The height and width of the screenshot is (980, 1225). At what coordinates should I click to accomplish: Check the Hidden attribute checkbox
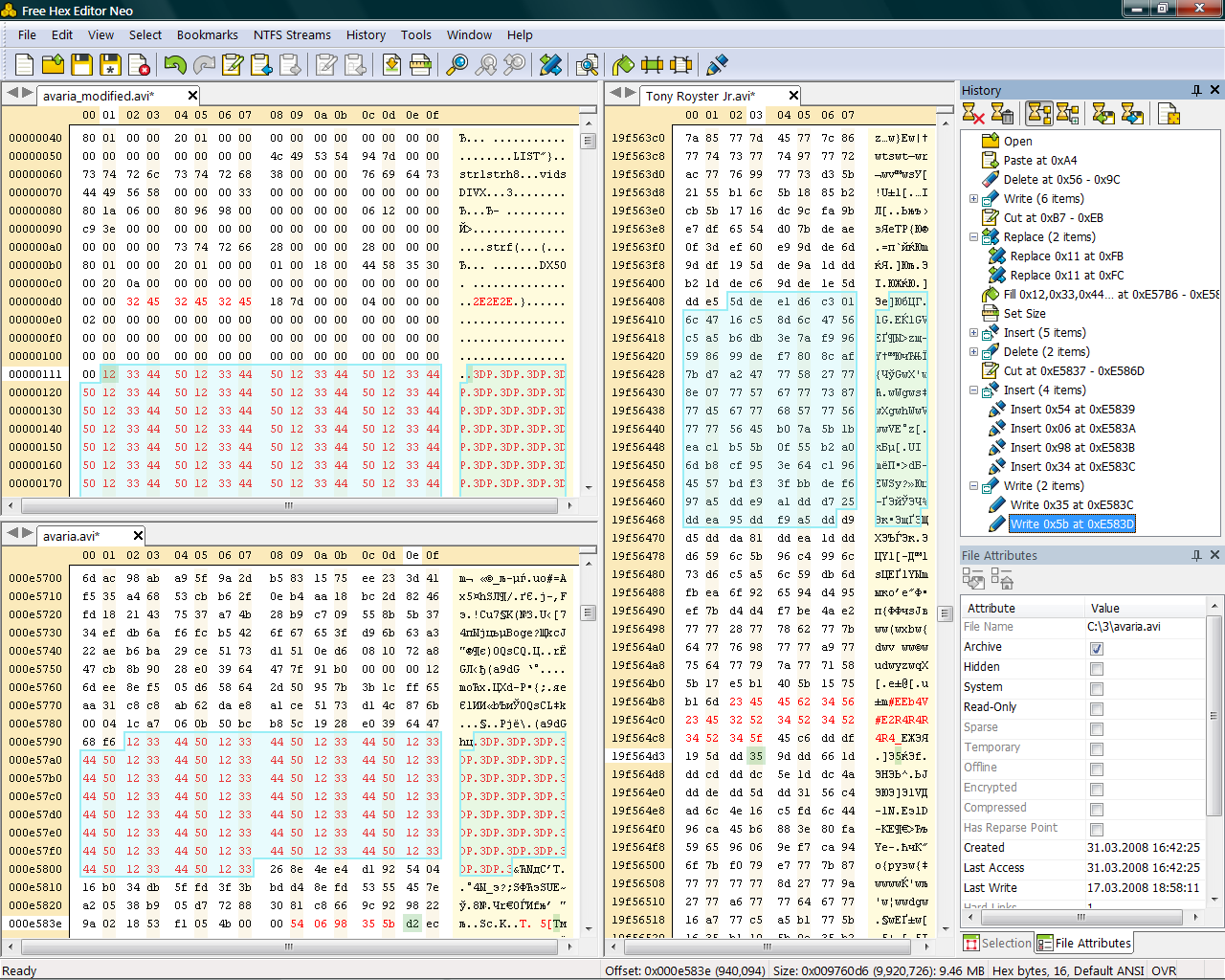click(1097, 669)
